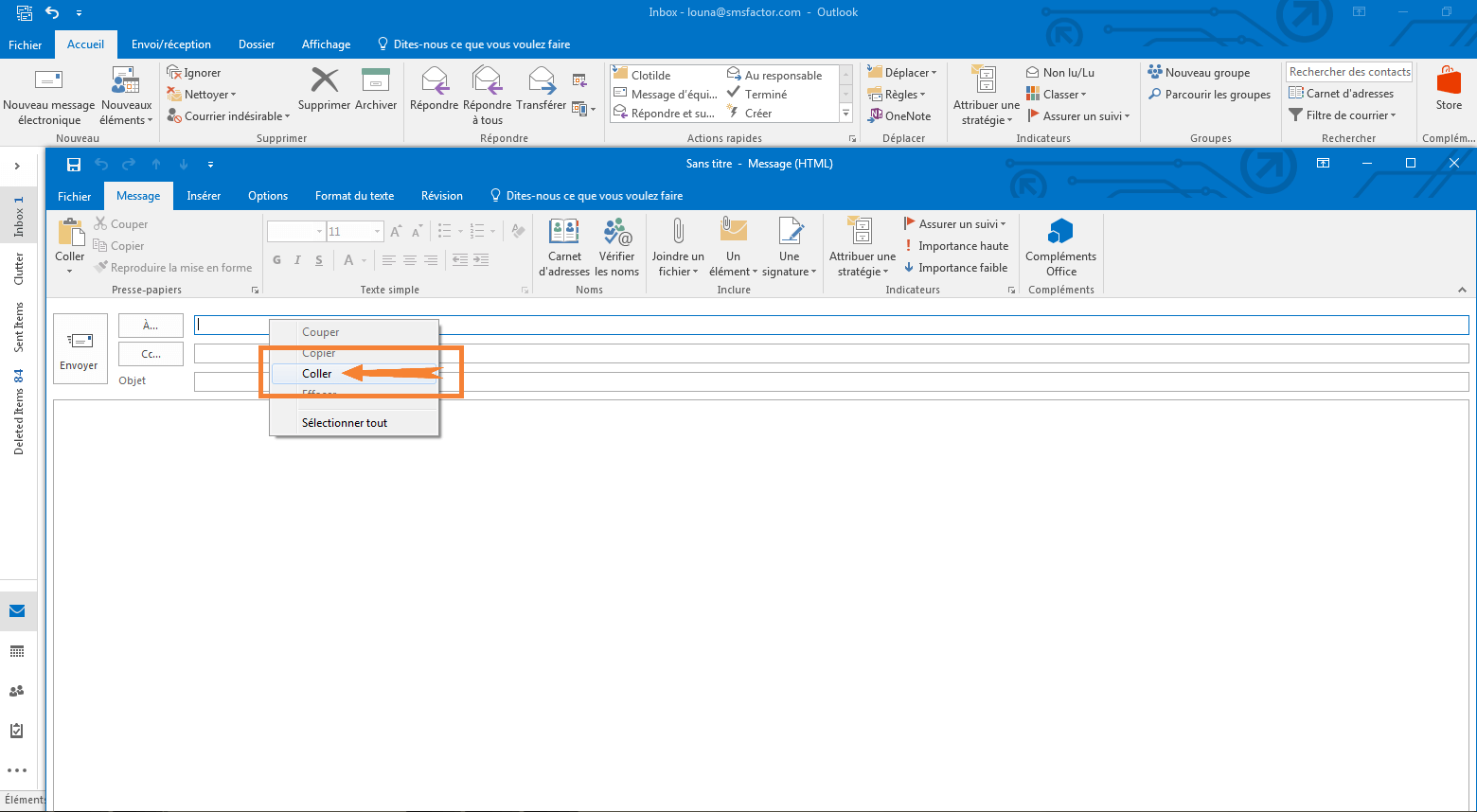The image size is (1477, 812).
Task: Open Dossier tab in Outlook
Action: click(257, 44)
